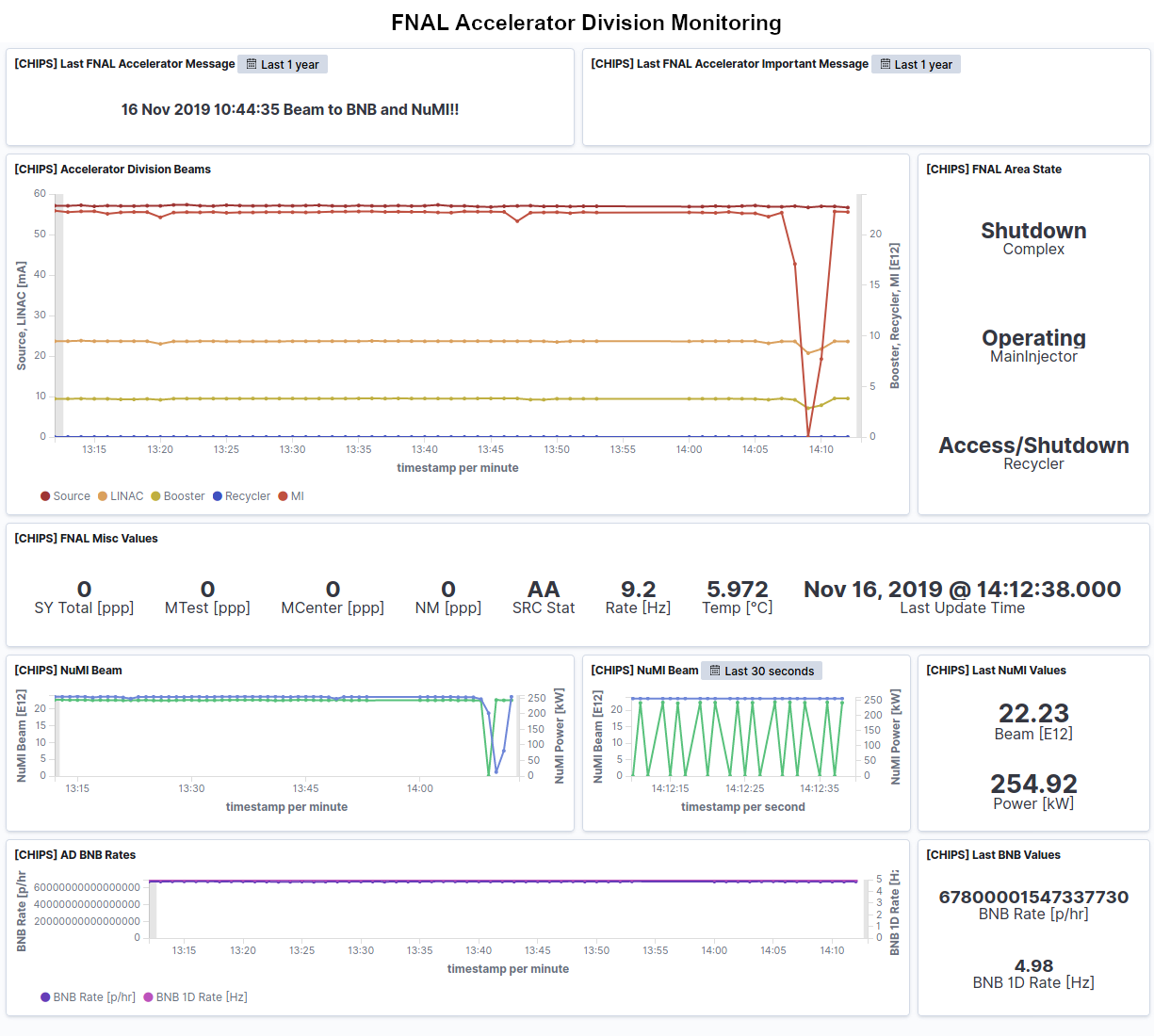1154x1036 pixels.
Task: Click the MCenter [ppp] value 0
Action: (x=333, y=590)
